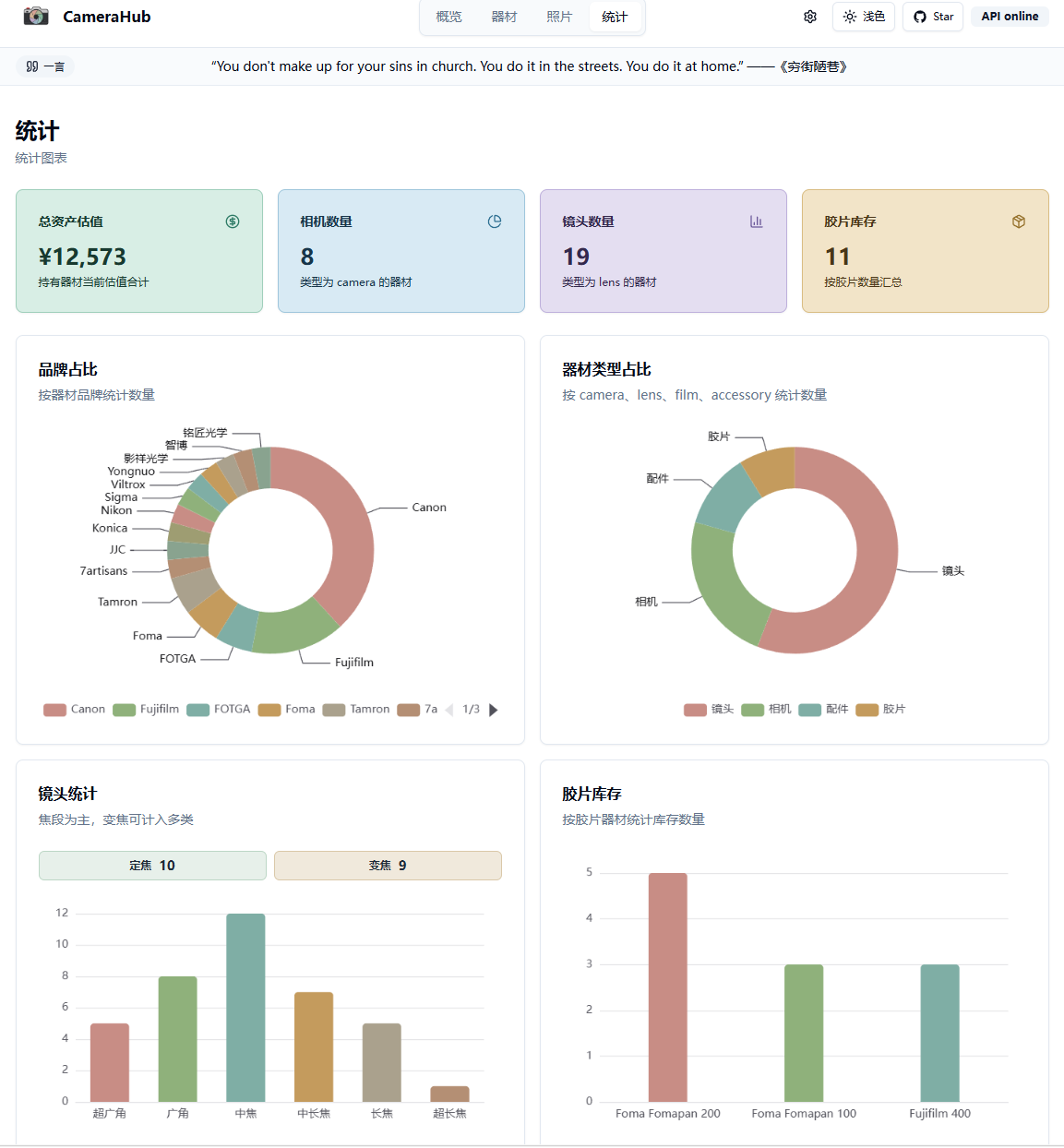1064x1148 pixels.
Task: Click the pie chart icon on camera count card
Action: point(495,221)
